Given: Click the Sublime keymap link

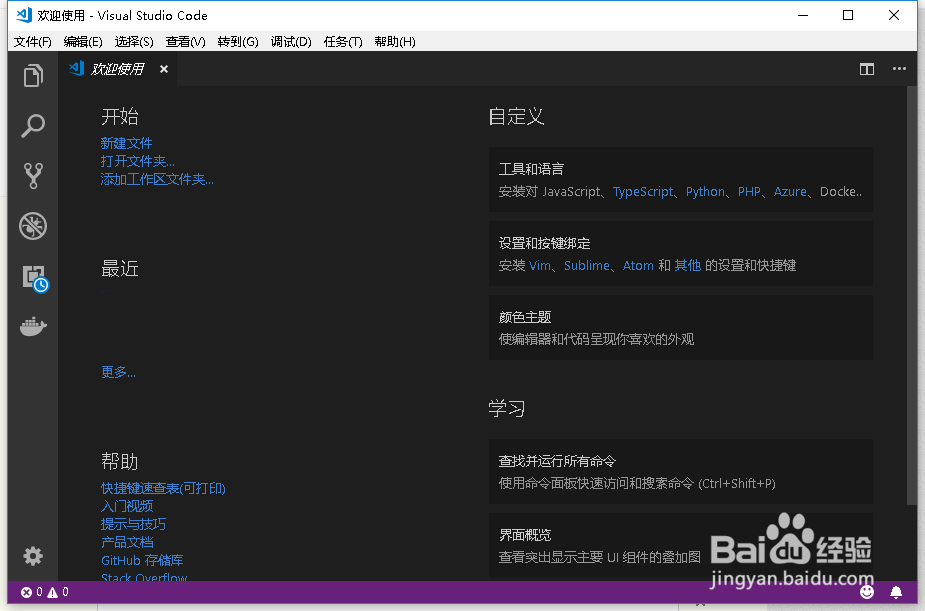Looking at the screenshot, I should pos(587,265).
